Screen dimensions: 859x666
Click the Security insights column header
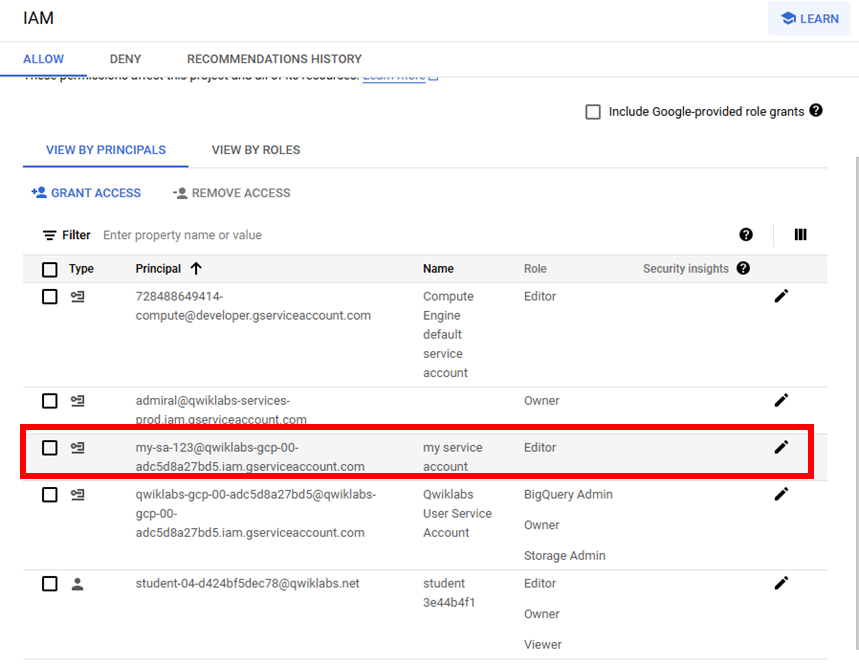click(x=686, y=268)
